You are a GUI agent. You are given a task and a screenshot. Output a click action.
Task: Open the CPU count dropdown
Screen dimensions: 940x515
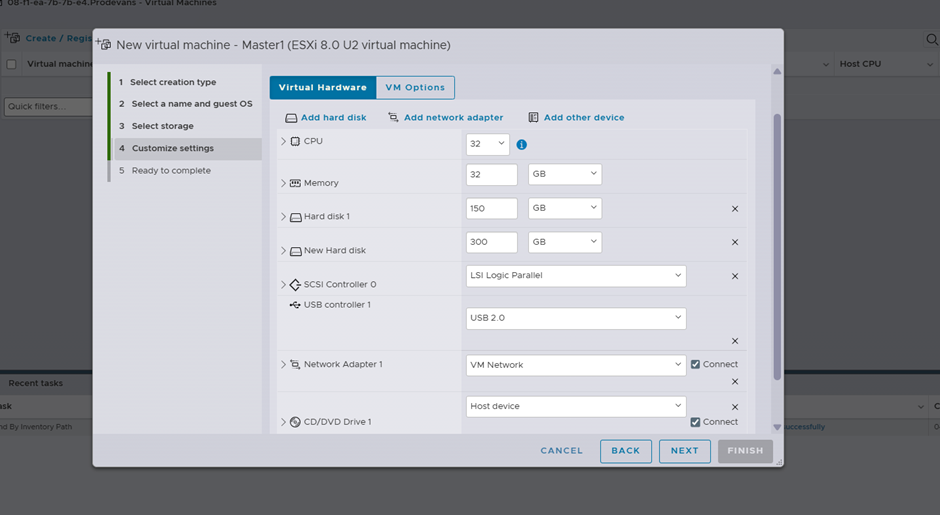click(x=488, y=144)
